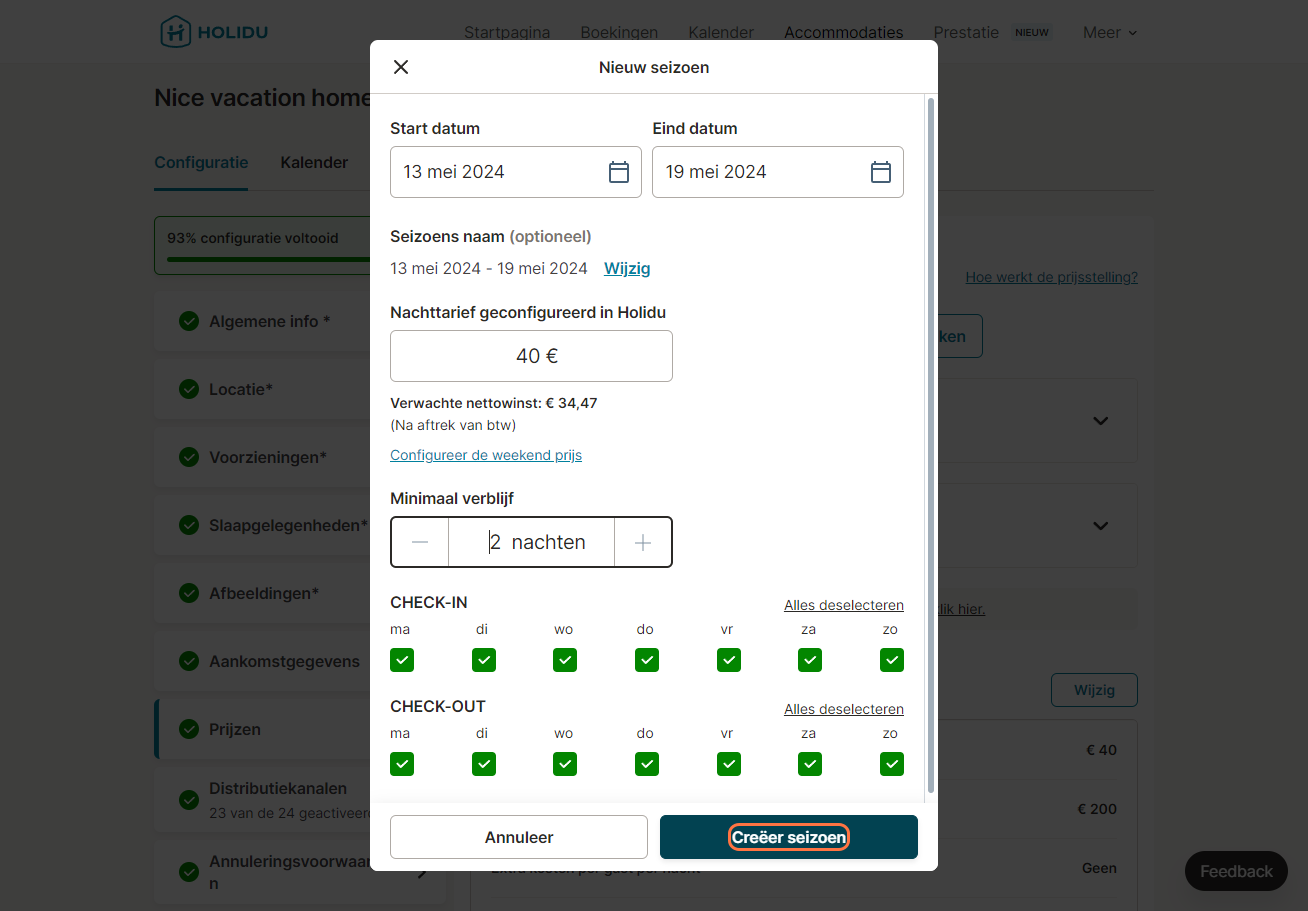Uncheck CHECK-OUT on ma
The width and height of the screenshot is (1308, 911).
402,764
